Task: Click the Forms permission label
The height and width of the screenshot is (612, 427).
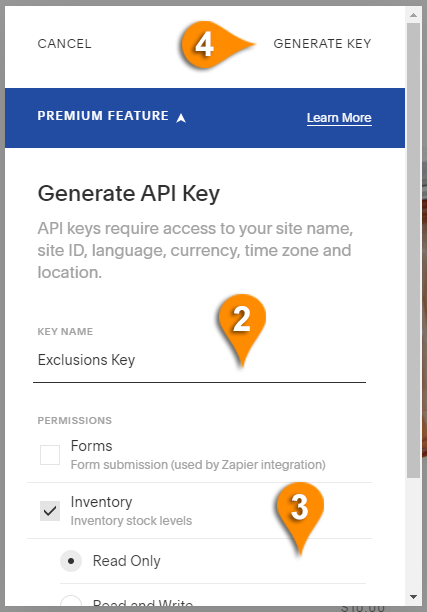Action: pos(92,446)
